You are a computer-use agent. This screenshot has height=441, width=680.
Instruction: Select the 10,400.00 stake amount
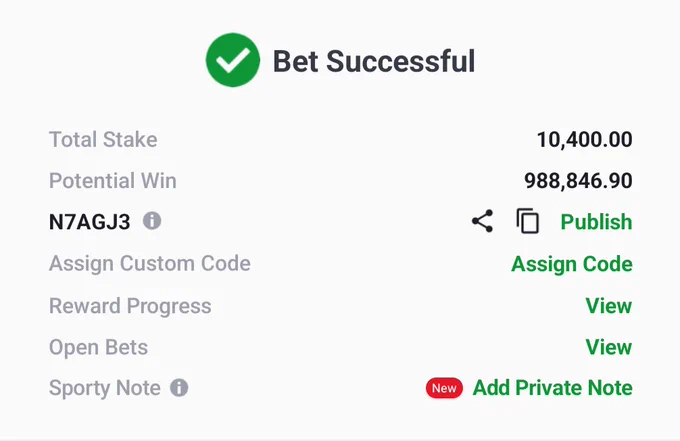(x=585, y=140)
